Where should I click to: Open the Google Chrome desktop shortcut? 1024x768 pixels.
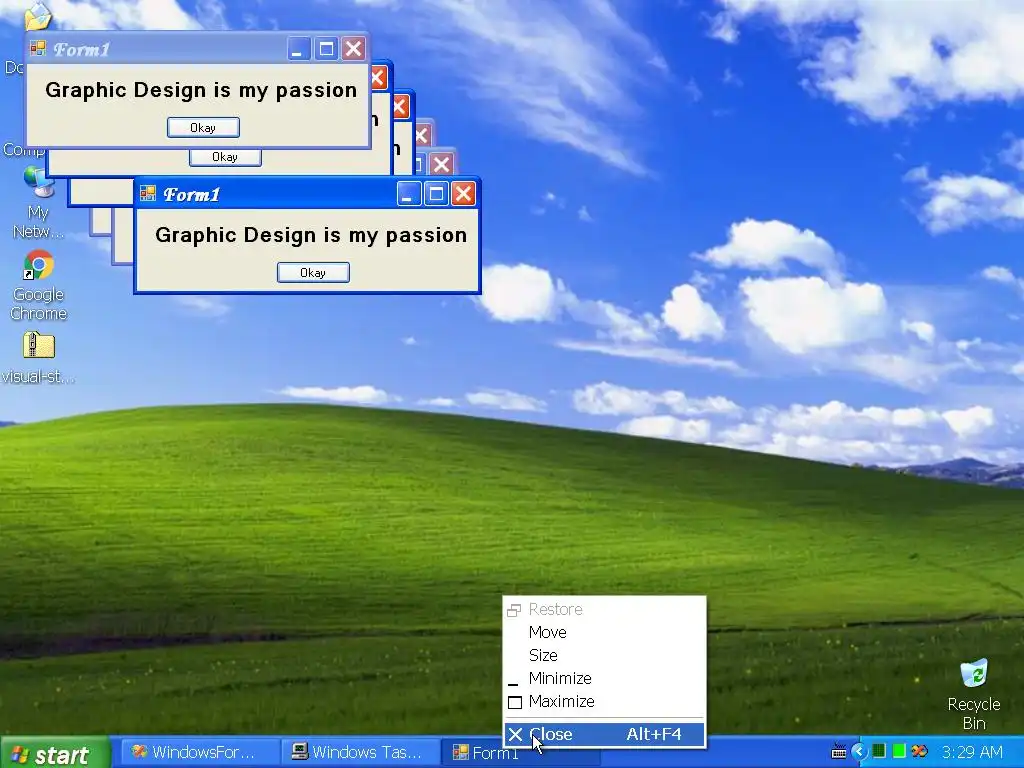tap(39, 285)
